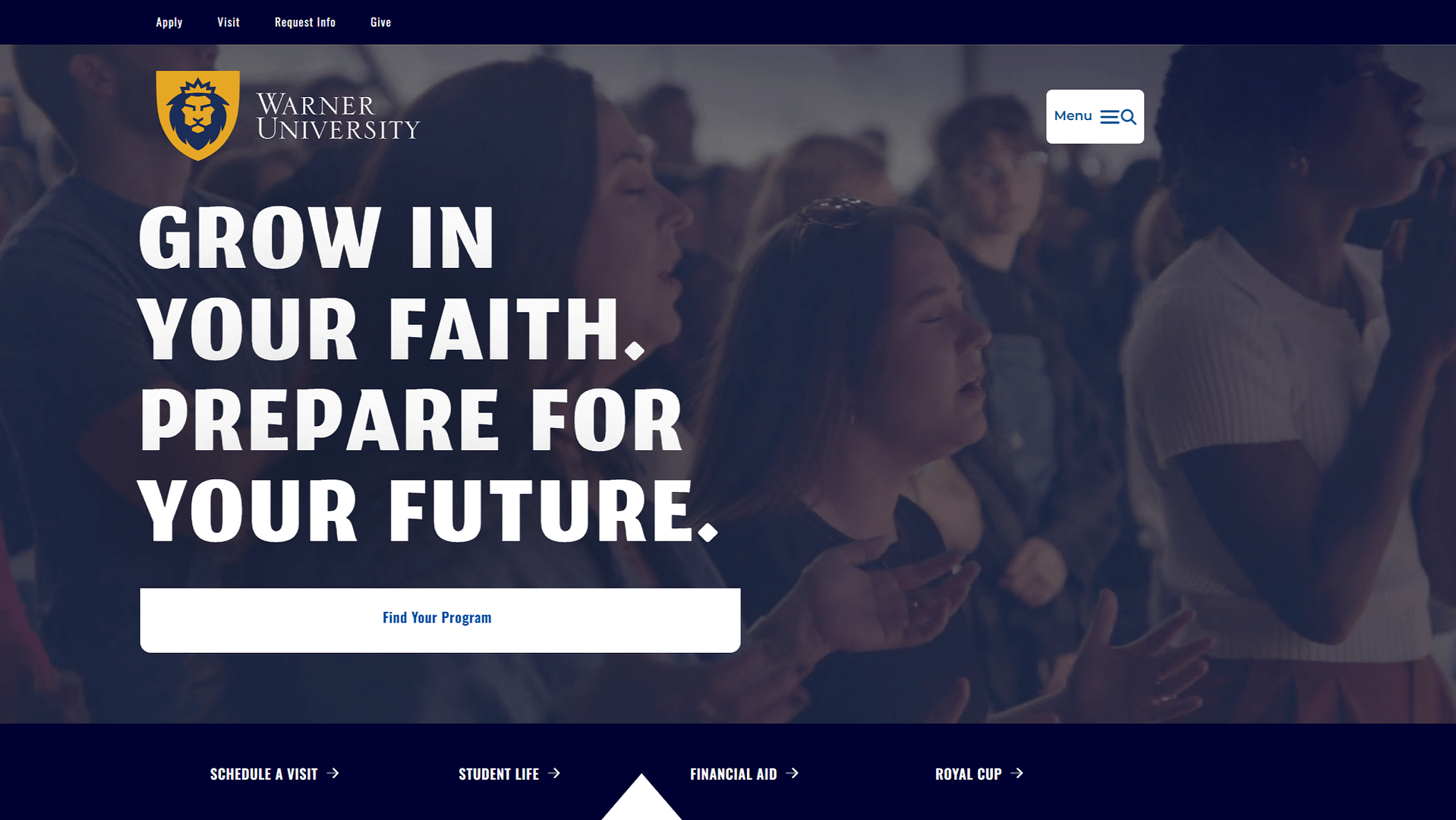Click the Warner University wordmark text
The height and width of the screenshot is (820, 1456).
pyautogui.click(x=338, y=117)
